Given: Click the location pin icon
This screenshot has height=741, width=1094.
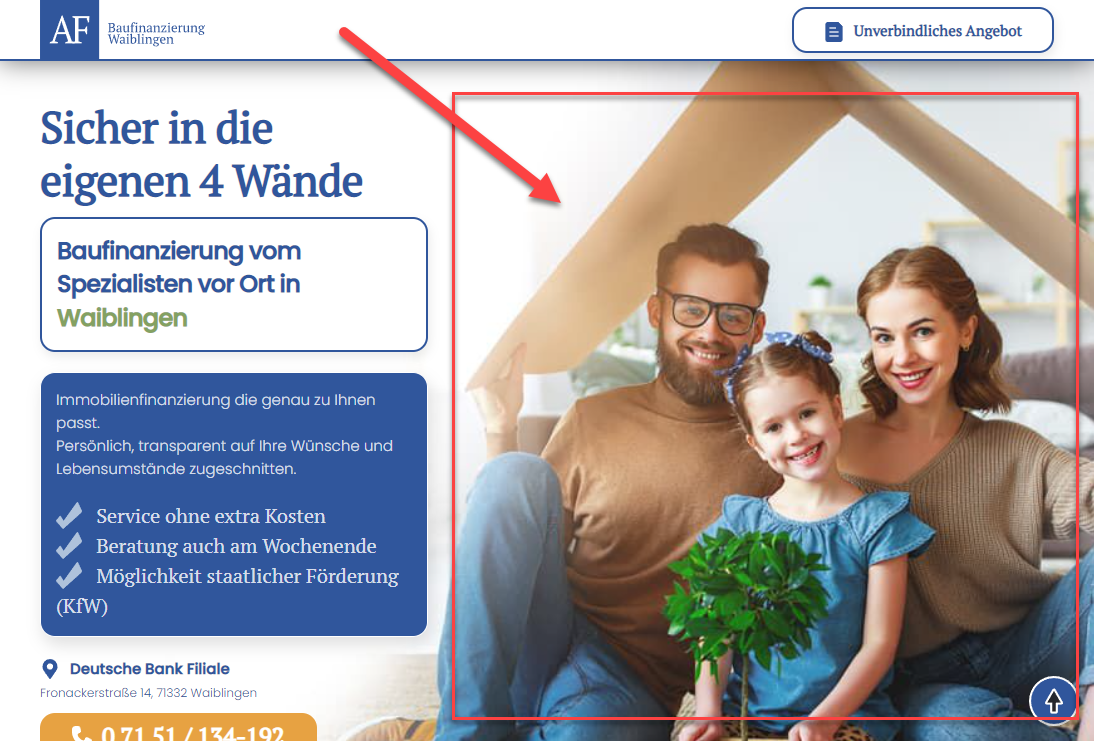Looking at the screenshot, I should click(x=50, y=669).
